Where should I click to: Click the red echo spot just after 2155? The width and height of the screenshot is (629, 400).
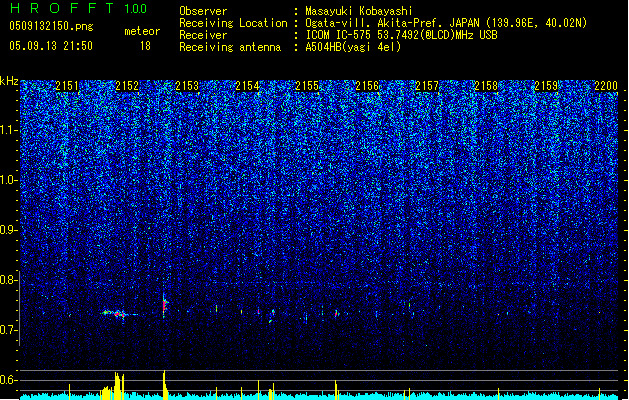[x=337, y=314]
